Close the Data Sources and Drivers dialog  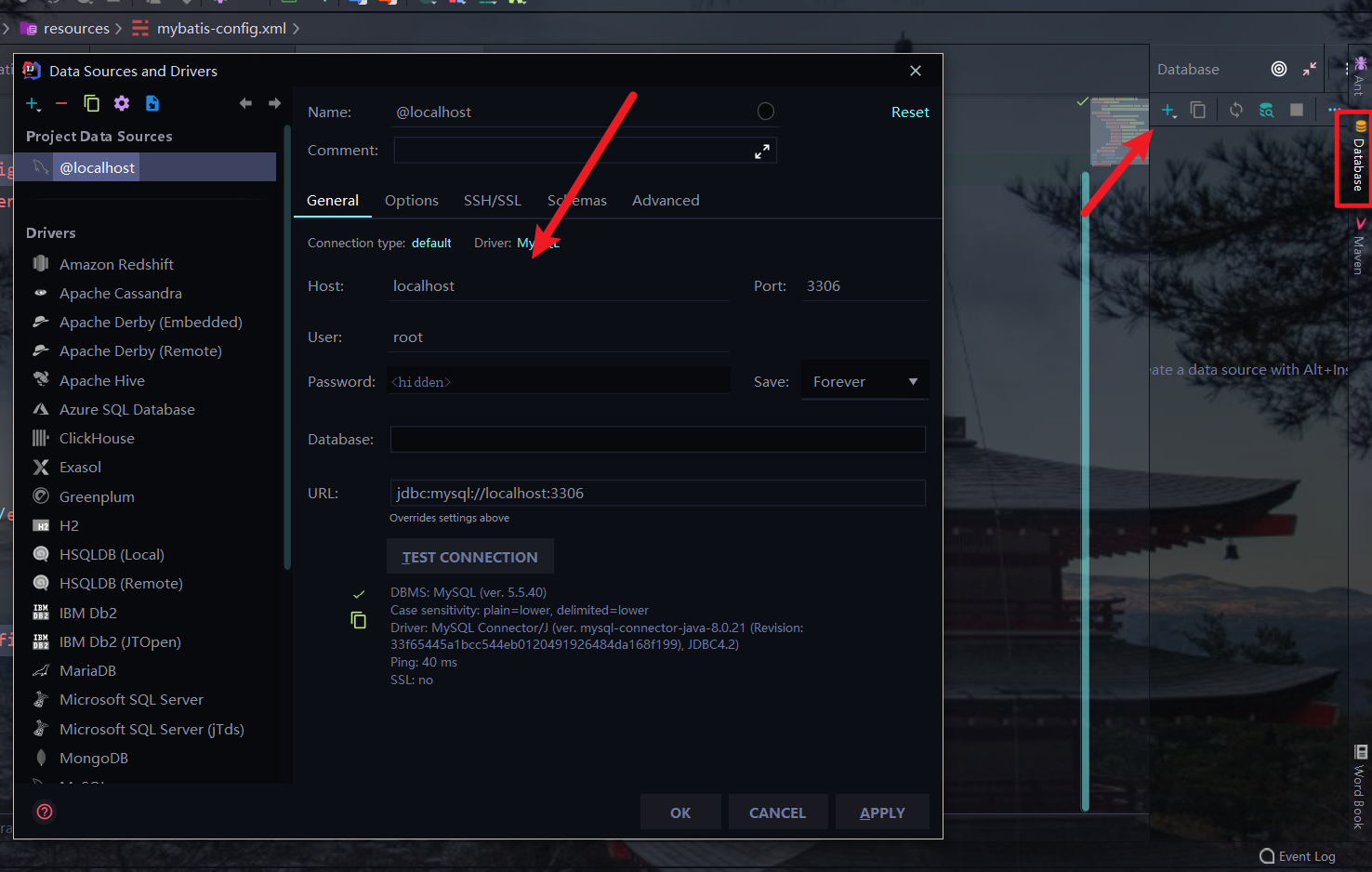click(x=916, y=71)
